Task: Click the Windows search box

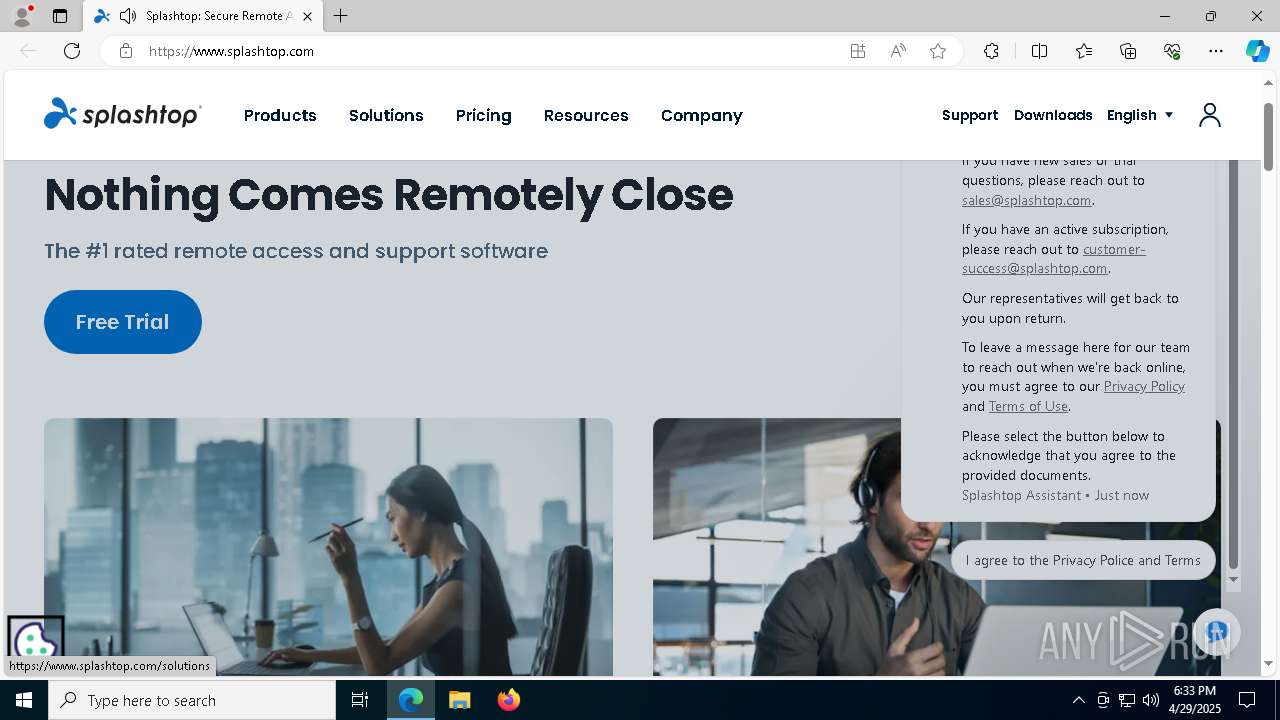Action: [192, 700]
